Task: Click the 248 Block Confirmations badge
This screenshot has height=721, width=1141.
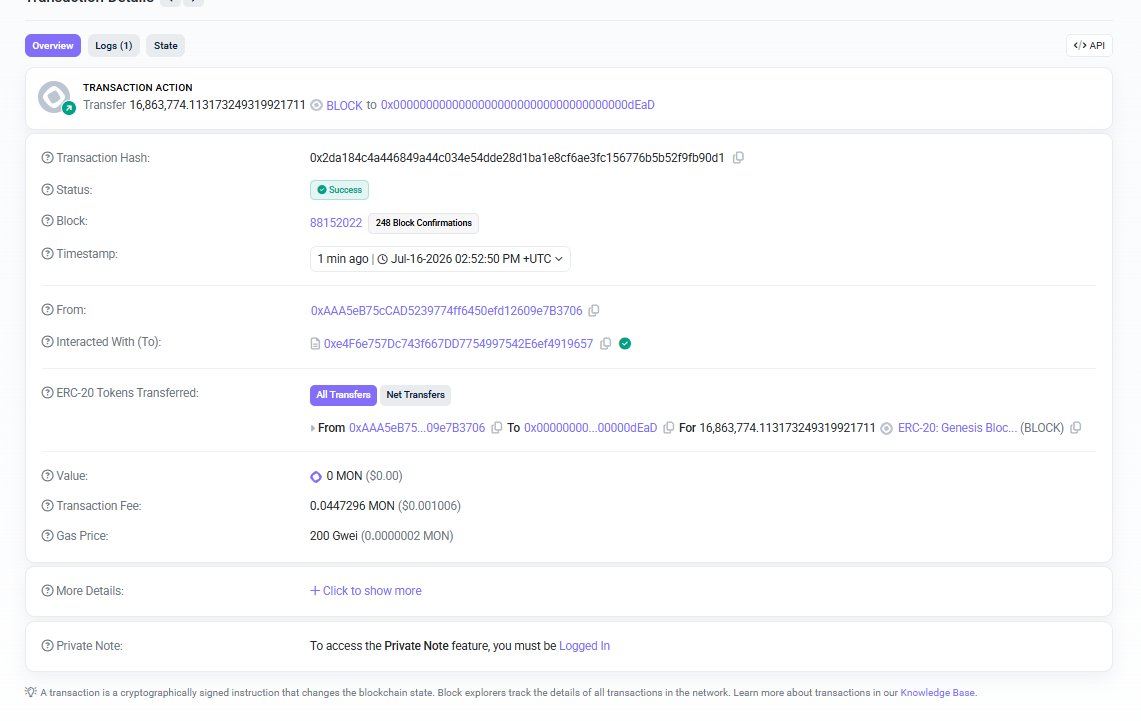Action: [x=424, y=223]
